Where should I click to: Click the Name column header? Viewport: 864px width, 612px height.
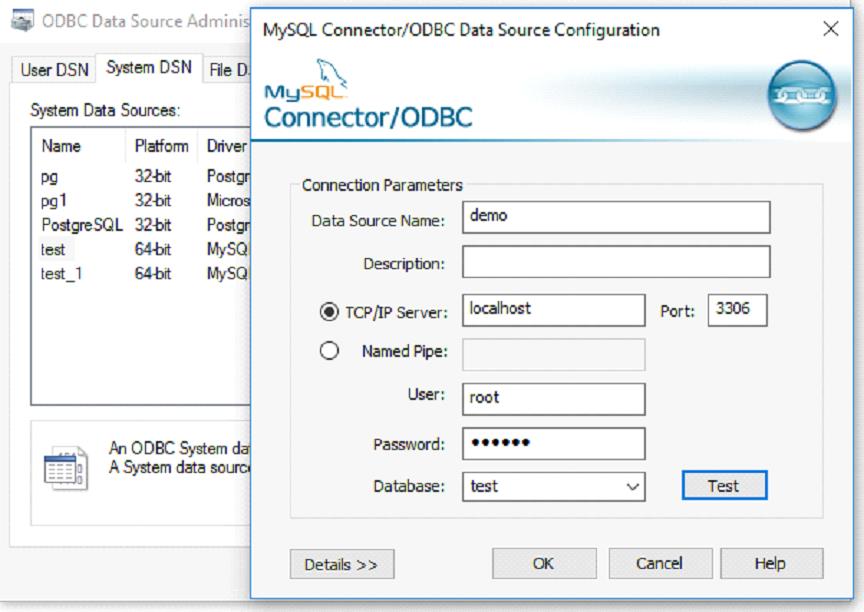pyautogui.click(x=80, y=146)
